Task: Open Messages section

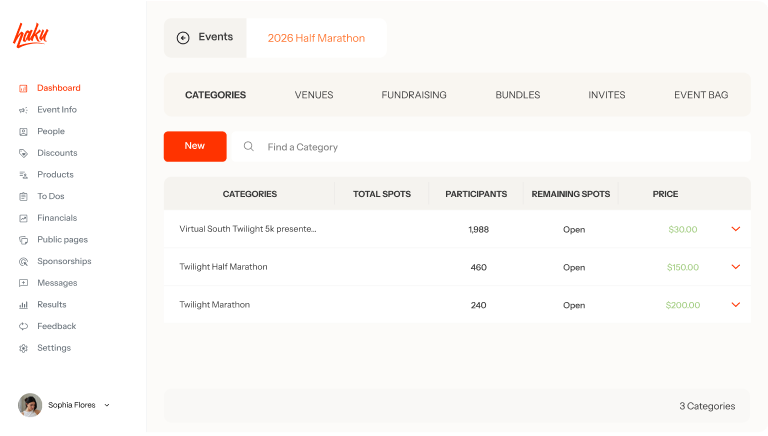Action: 57,283
